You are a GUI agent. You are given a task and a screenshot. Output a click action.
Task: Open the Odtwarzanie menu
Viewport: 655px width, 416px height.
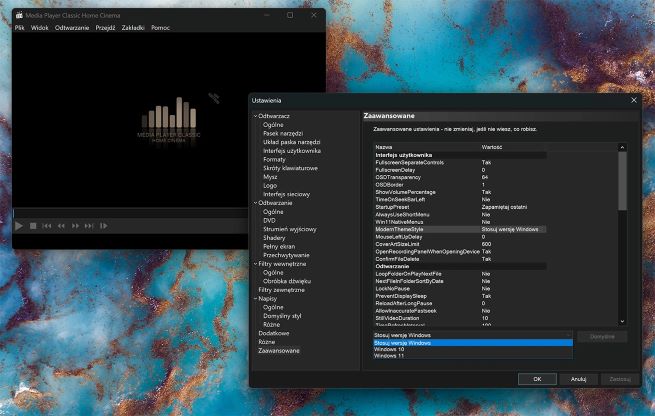click(72, 28)
